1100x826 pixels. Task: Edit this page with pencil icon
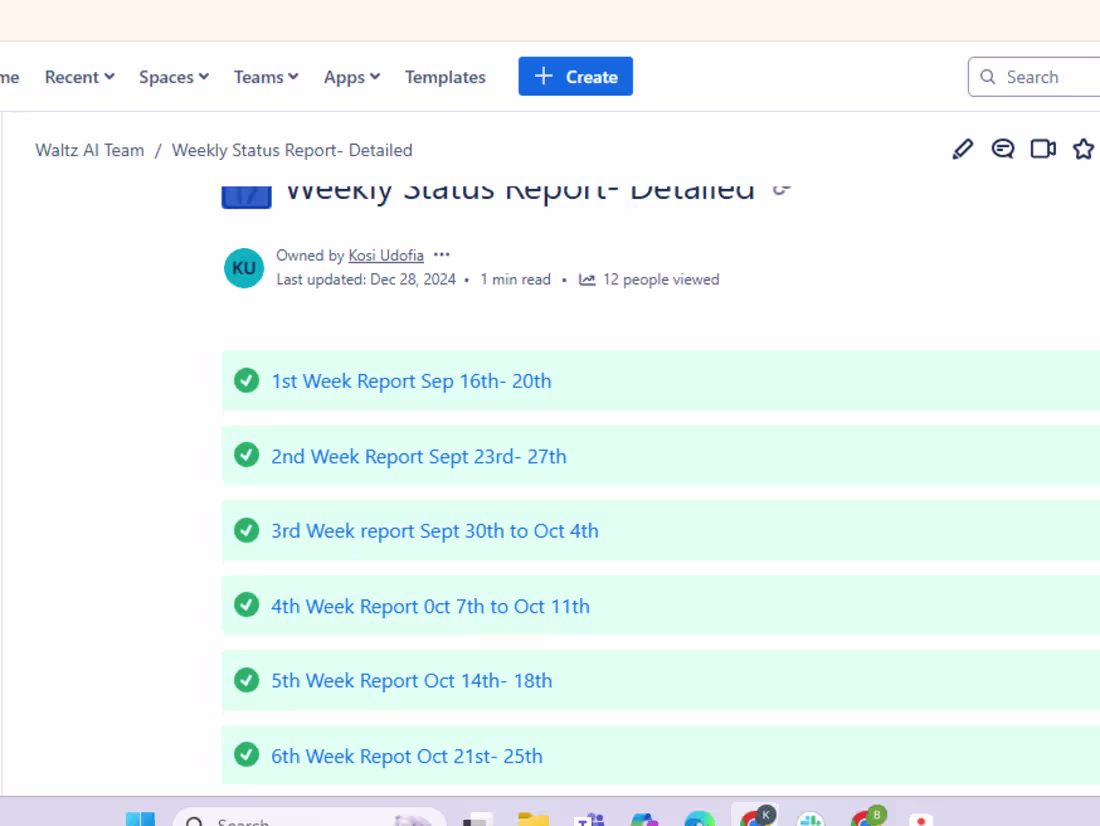(962, 149)
